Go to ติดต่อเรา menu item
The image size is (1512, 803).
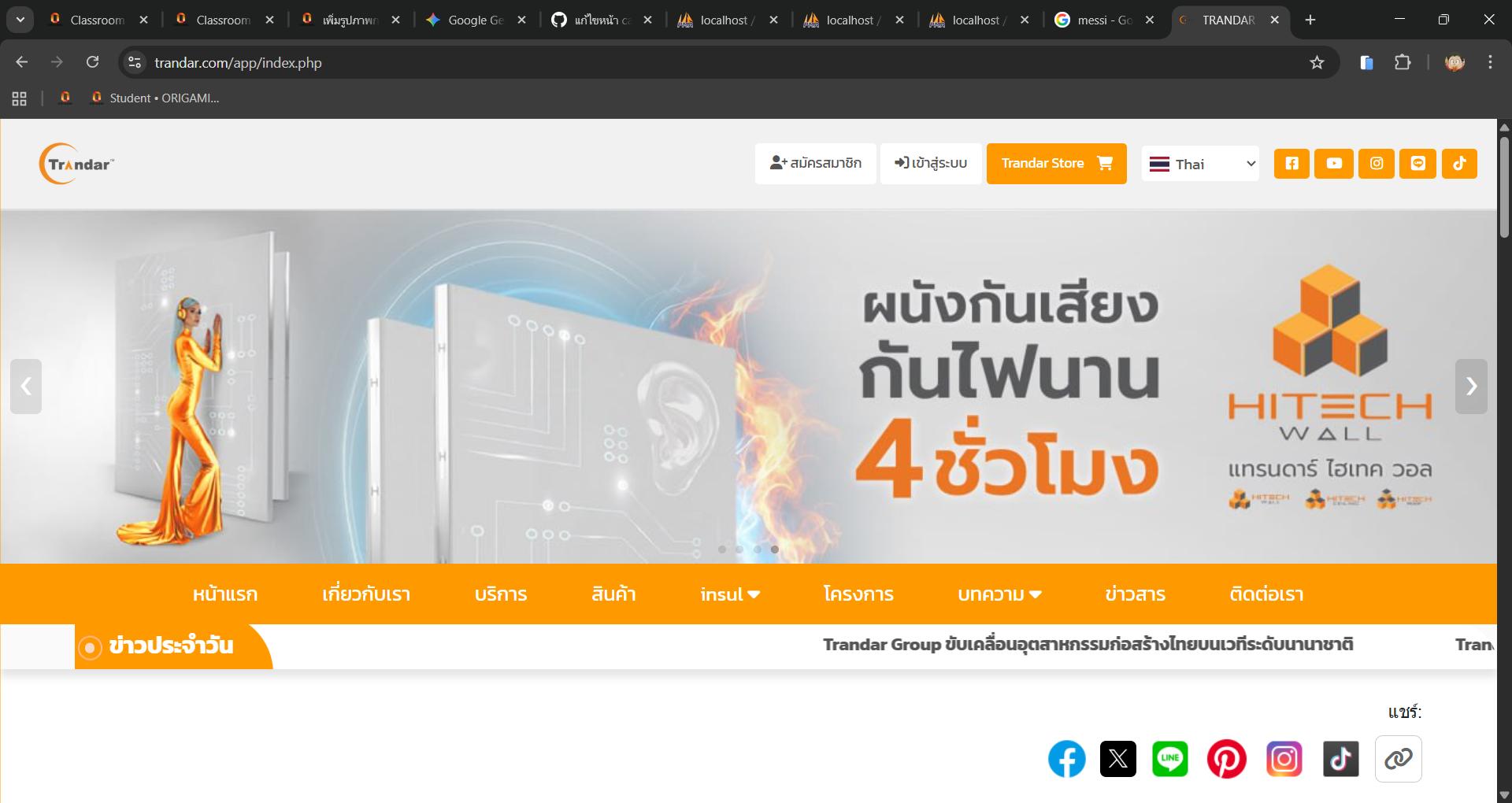point(1266,594)
